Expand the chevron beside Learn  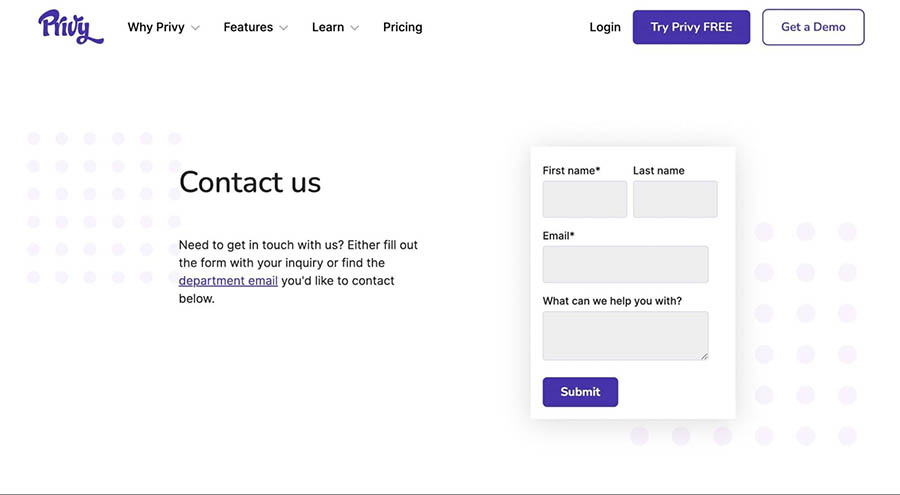pyautogui.click(x=354, y=28)
